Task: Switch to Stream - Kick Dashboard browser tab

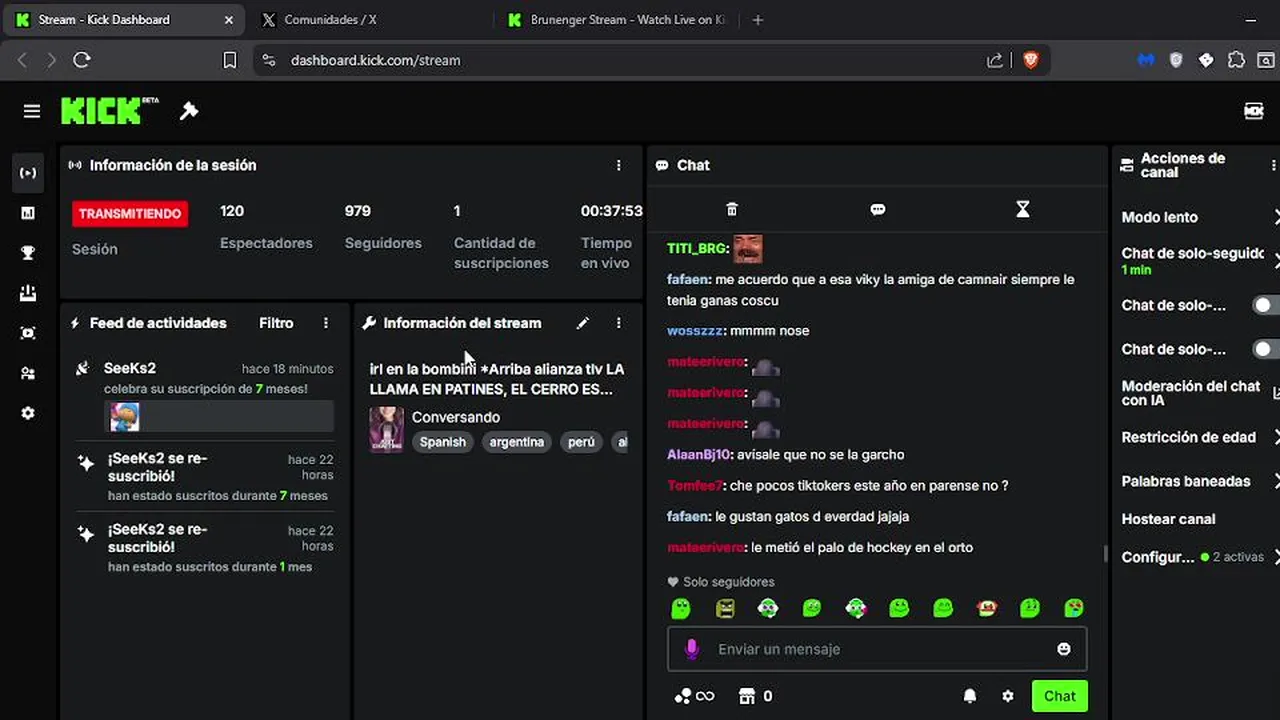Action: click(x=124, y=20)
